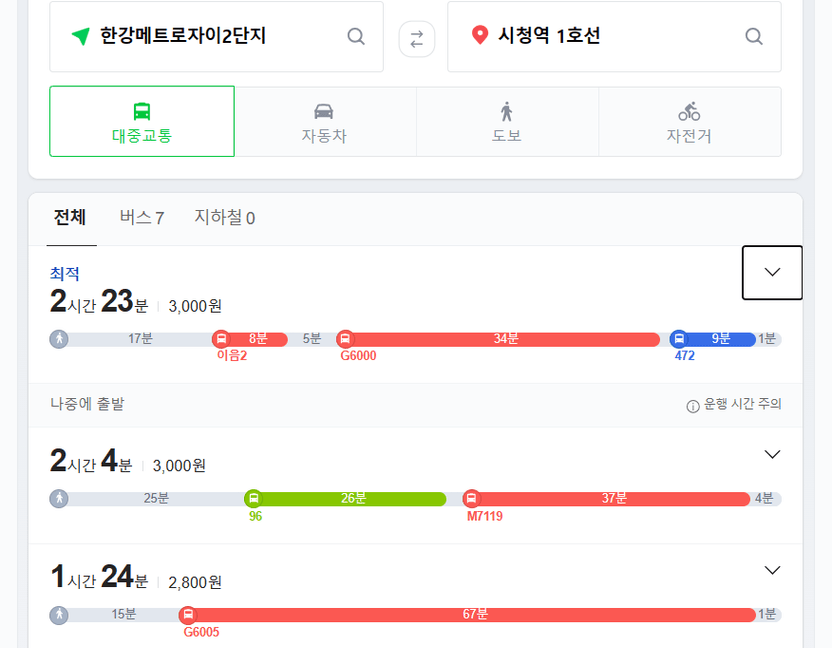
Task: Expand the 2시간 4분 route details
Action: pos(772,454)
